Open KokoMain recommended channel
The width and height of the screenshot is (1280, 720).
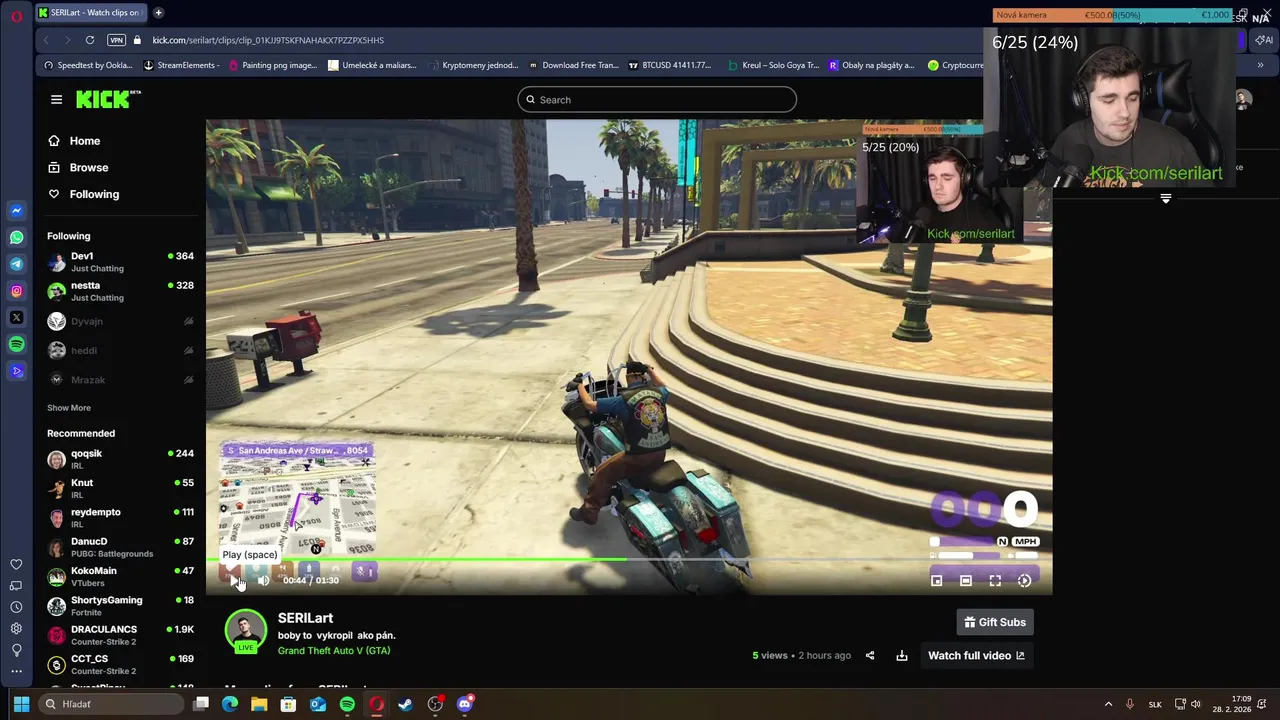point(120,577)
